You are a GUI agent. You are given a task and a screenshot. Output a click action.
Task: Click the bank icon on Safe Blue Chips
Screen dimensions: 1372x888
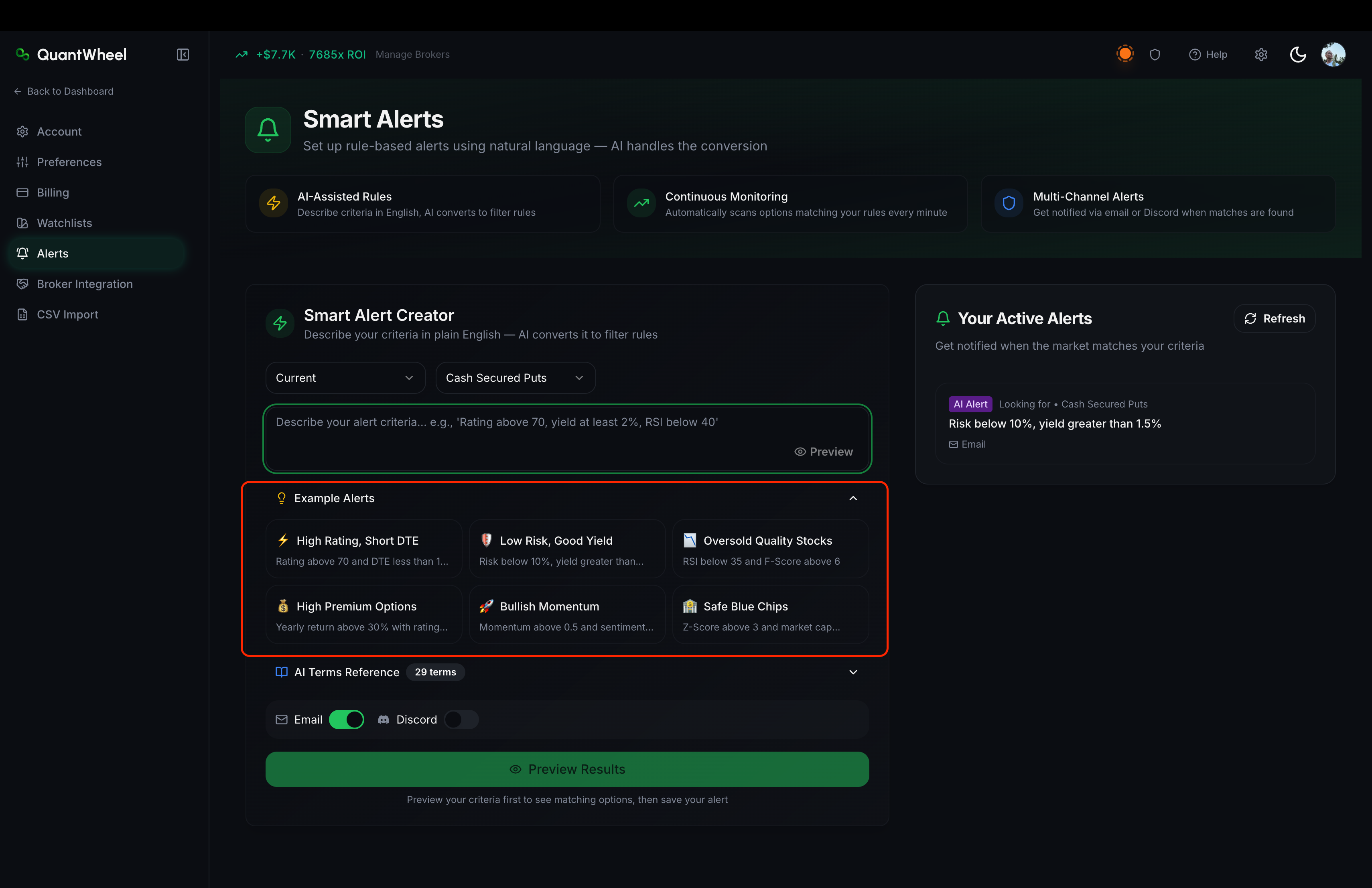(690, 606)
